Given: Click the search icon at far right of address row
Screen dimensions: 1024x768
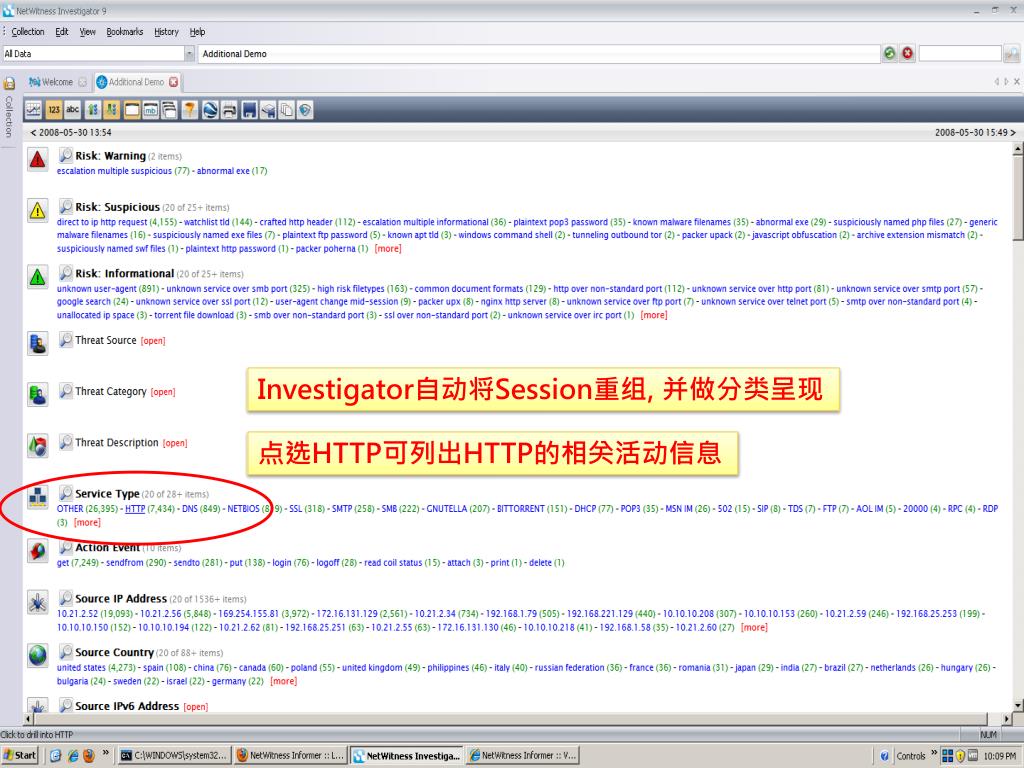Looking at the screenshot, I should [x=1012, y=54].
